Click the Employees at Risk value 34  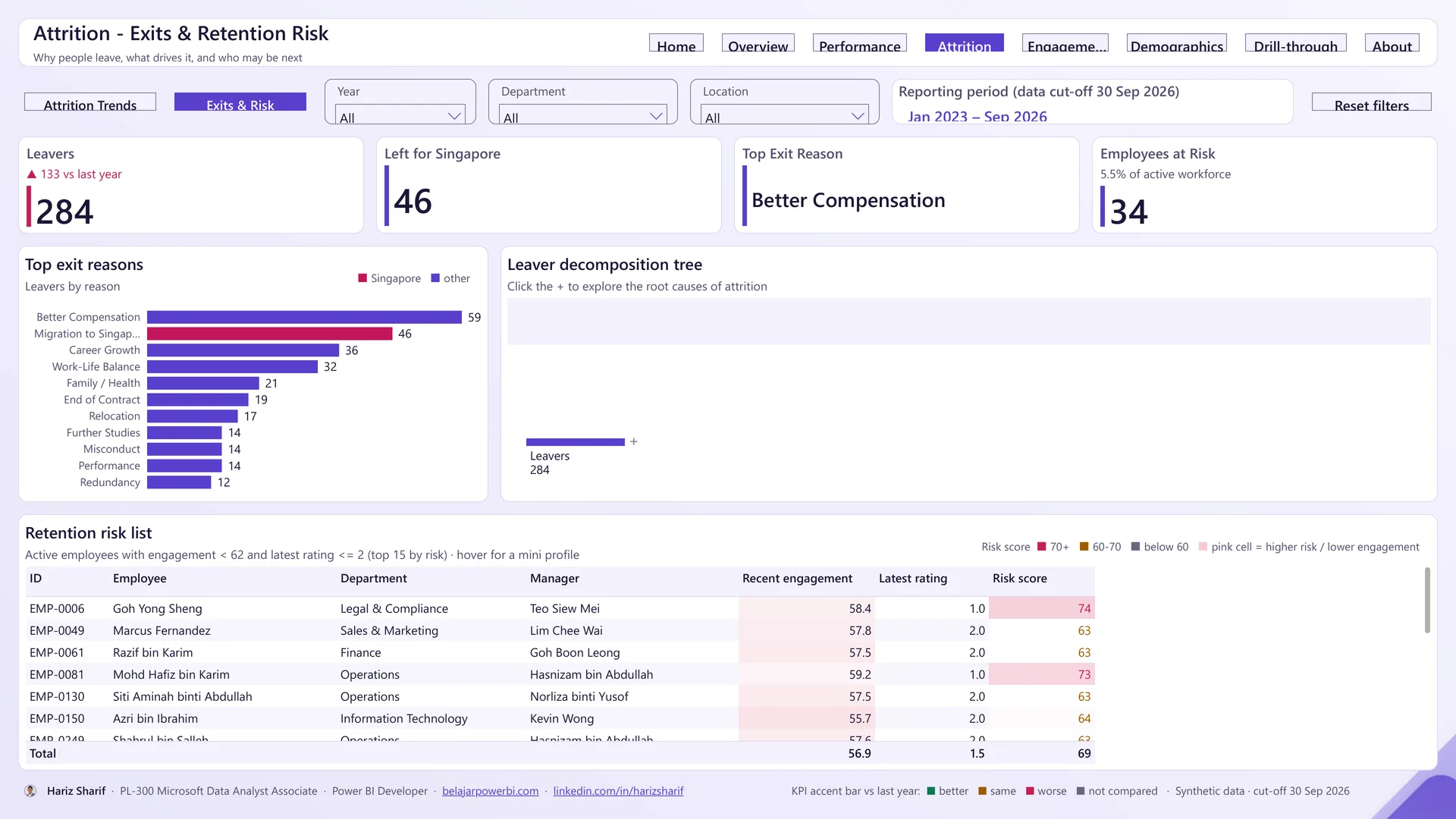coord(1128,211)
